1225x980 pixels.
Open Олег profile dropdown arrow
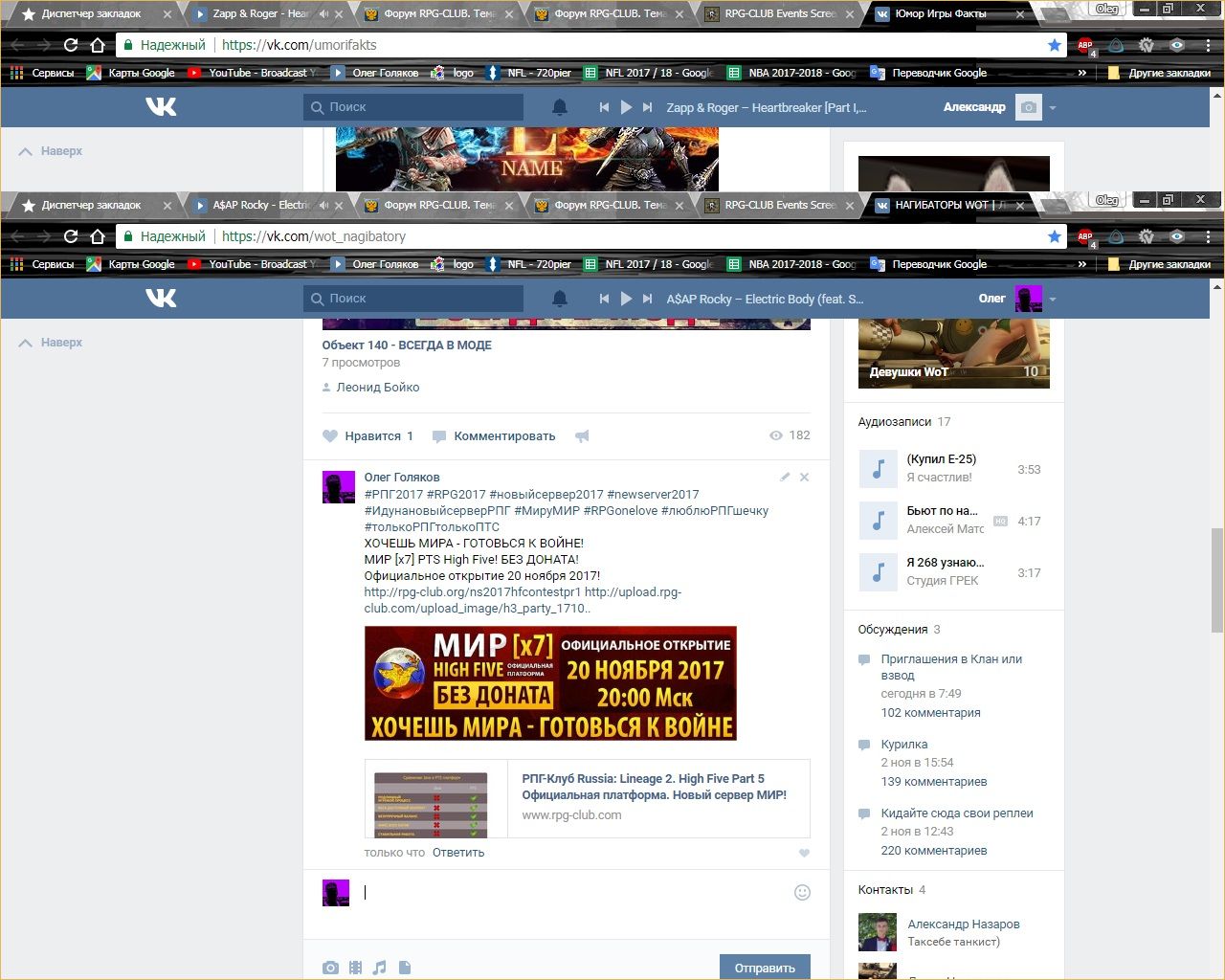coord(1053,300)
